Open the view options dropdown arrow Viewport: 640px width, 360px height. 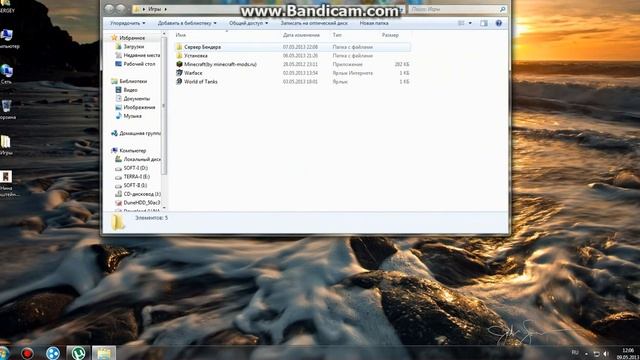tap(470, 23)
